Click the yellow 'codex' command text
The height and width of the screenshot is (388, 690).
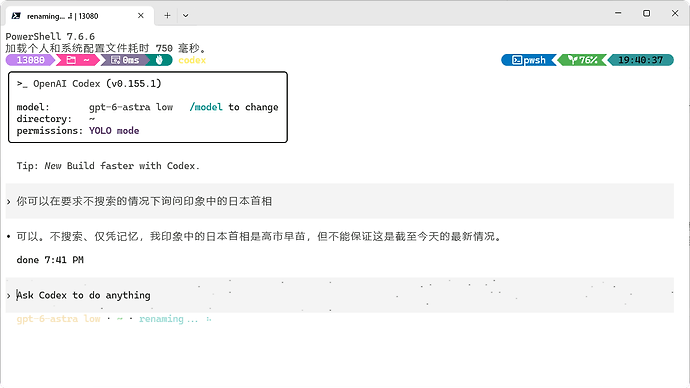[192, 60]
